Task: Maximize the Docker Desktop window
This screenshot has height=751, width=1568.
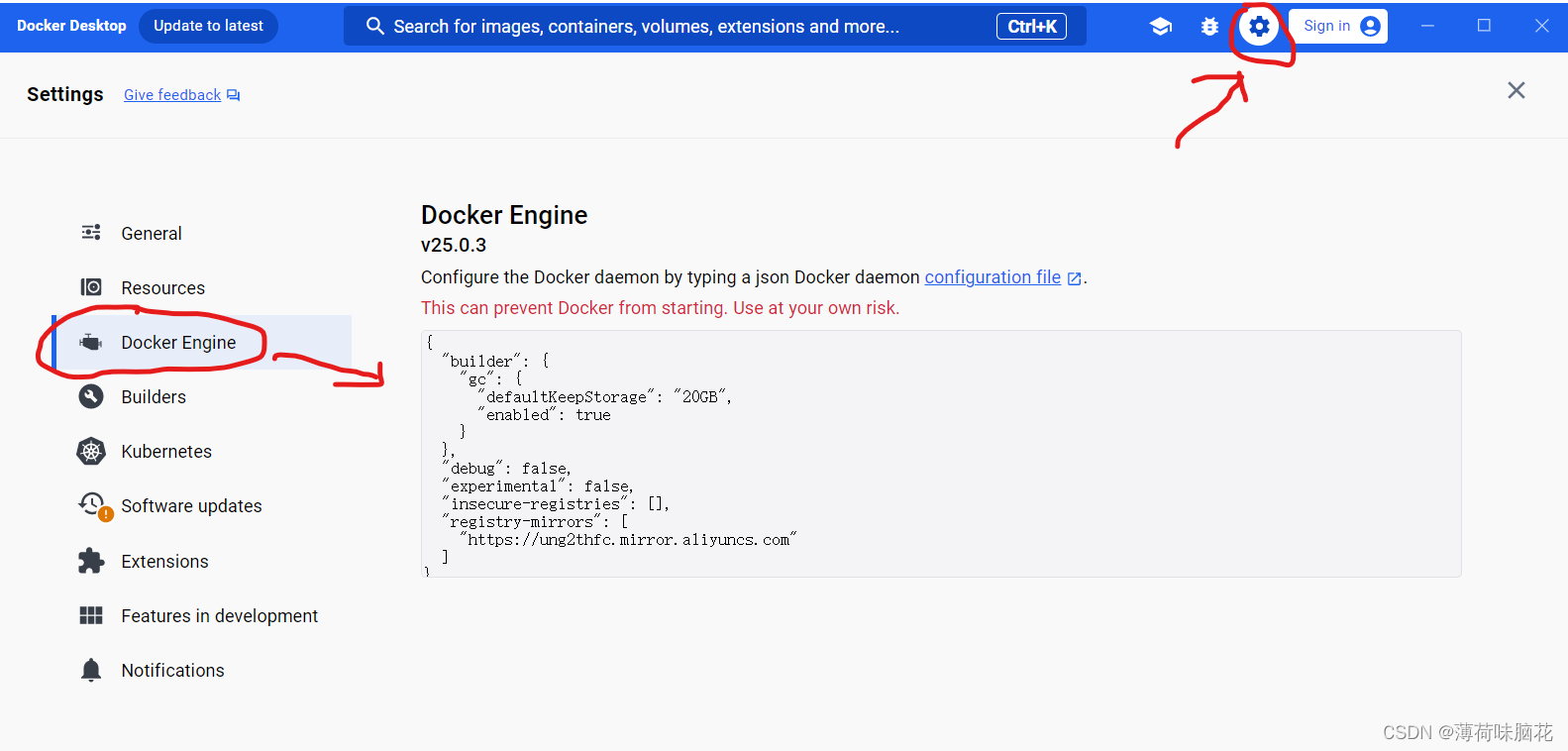Action: click(1484, 26)
